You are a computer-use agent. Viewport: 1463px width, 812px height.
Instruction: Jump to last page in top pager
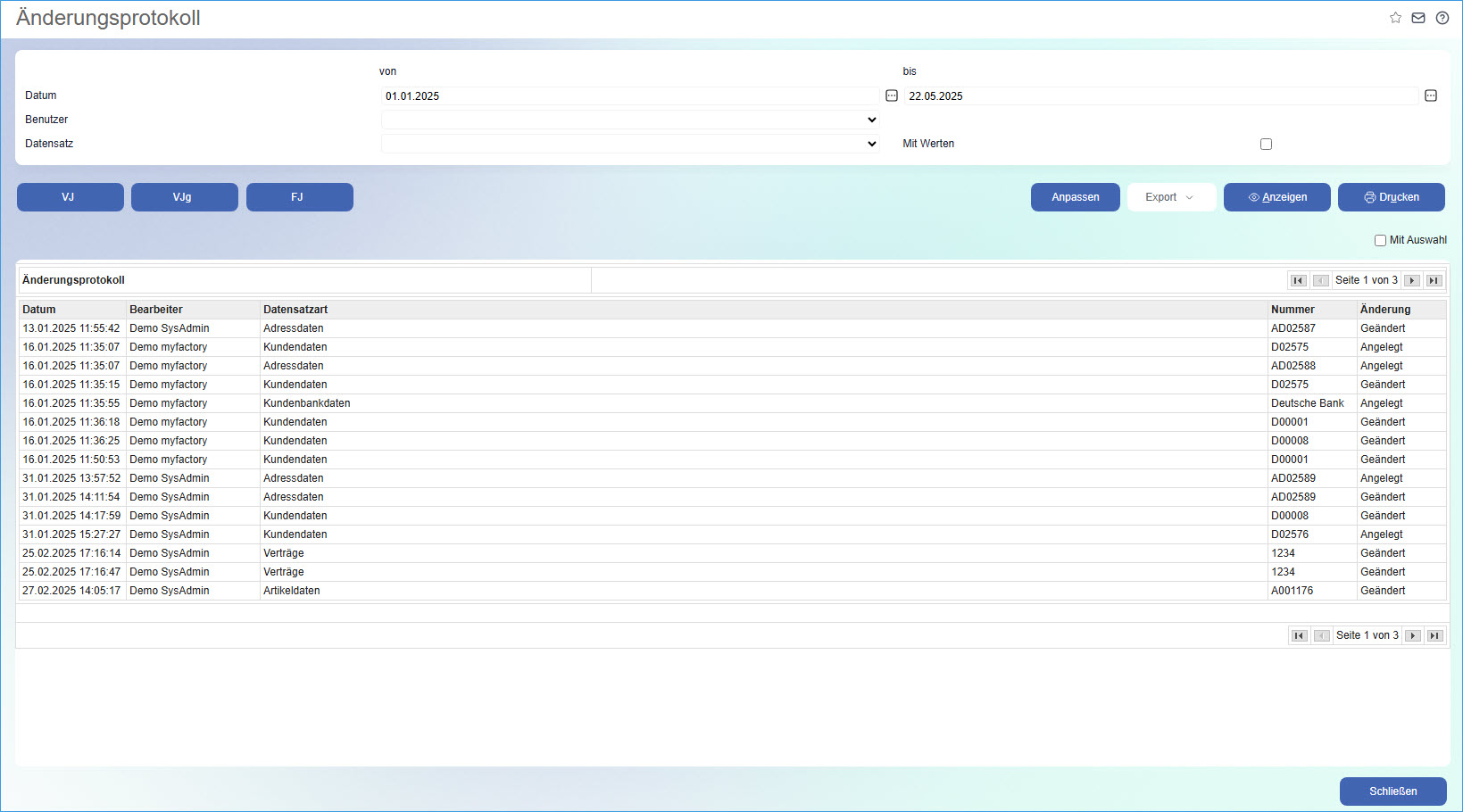pos(1434,280)
